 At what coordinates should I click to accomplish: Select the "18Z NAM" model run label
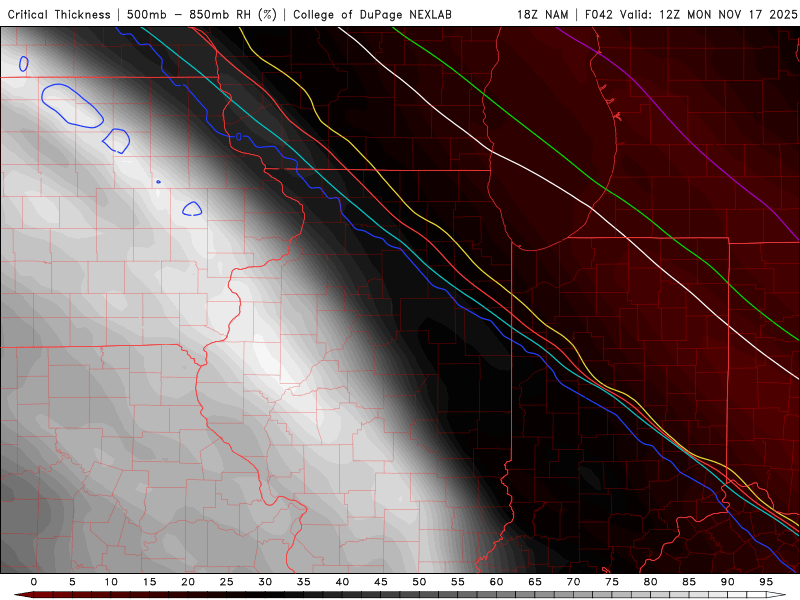click(543, 14)
